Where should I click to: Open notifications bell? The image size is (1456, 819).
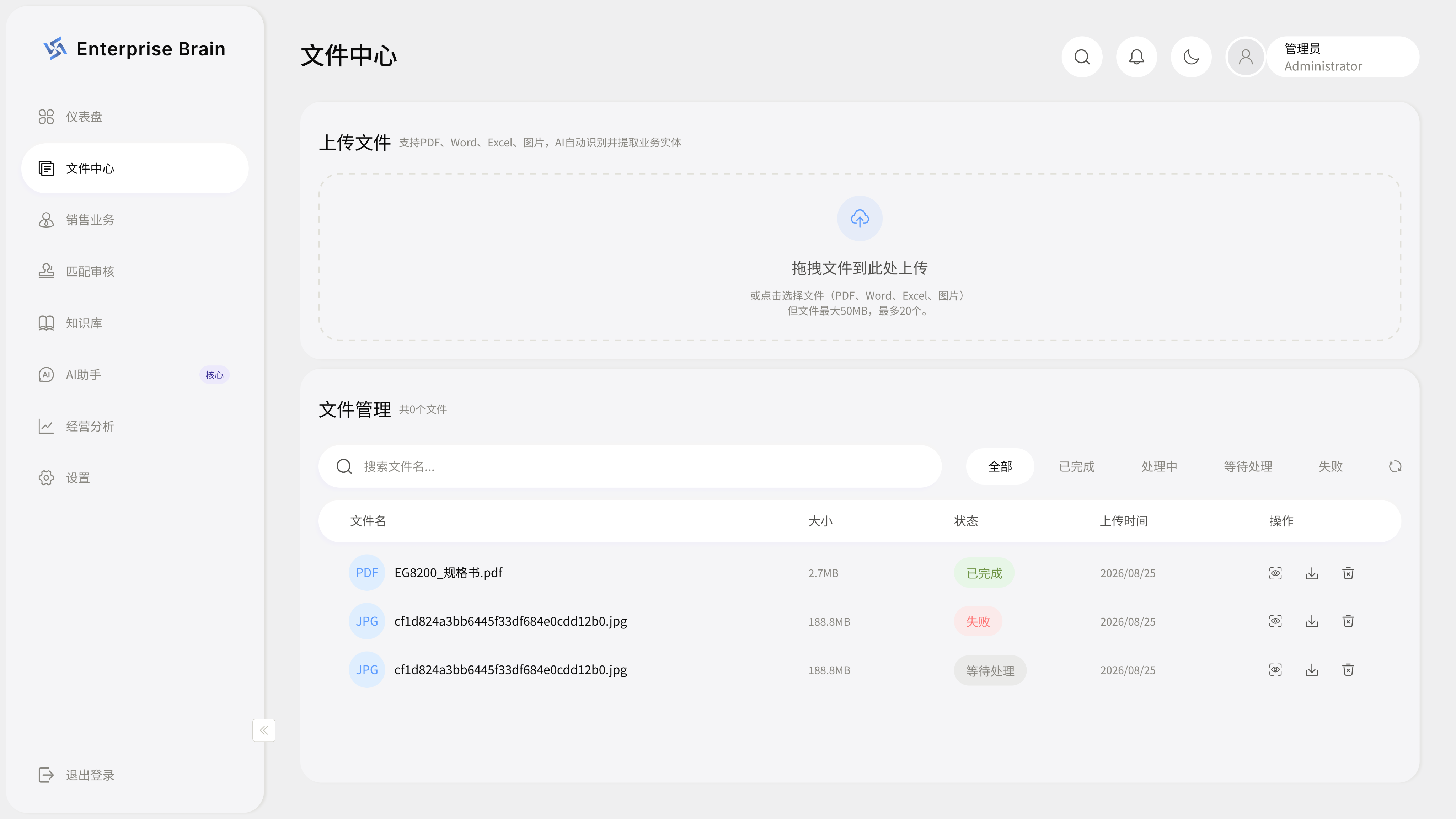[x=1137, y=57]
